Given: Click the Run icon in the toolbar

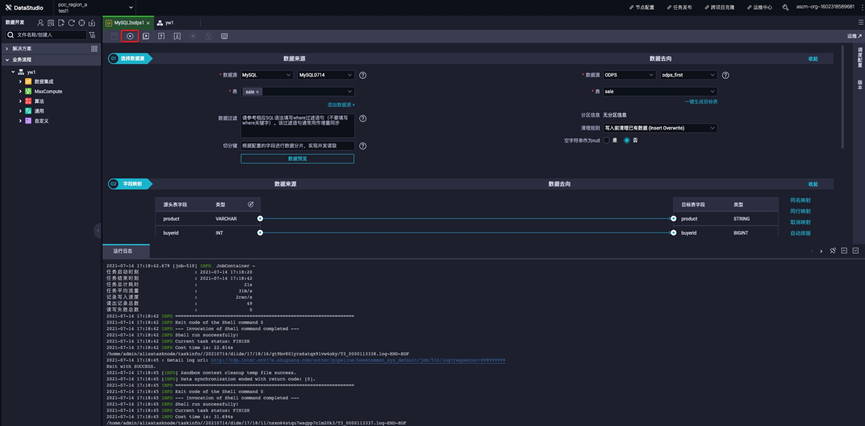Looking at the screenshot, I should [x=129, y=36].
